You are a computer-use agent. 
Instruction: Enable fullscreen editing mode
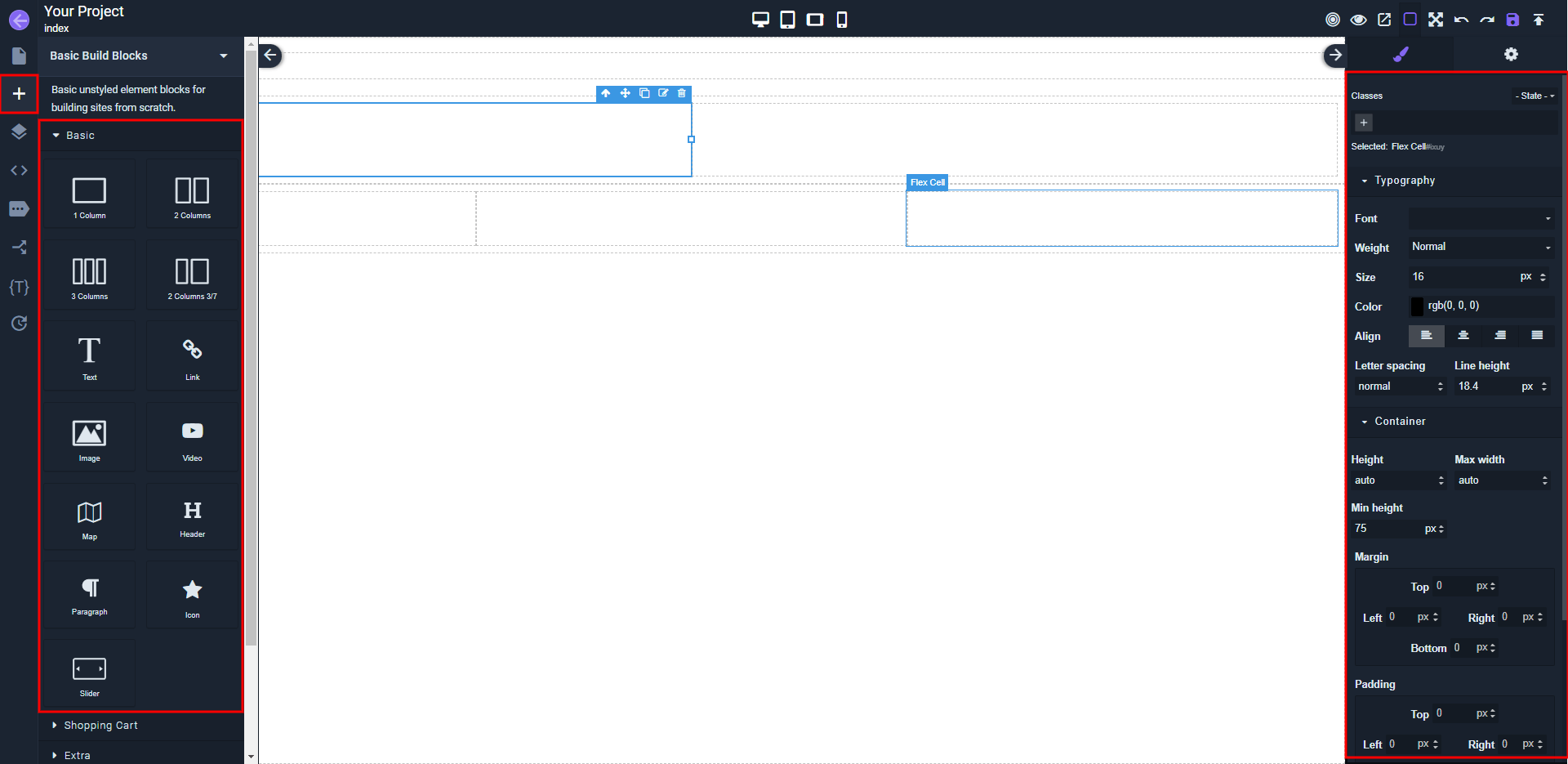pyautogui.click(x=1437, y=19)
